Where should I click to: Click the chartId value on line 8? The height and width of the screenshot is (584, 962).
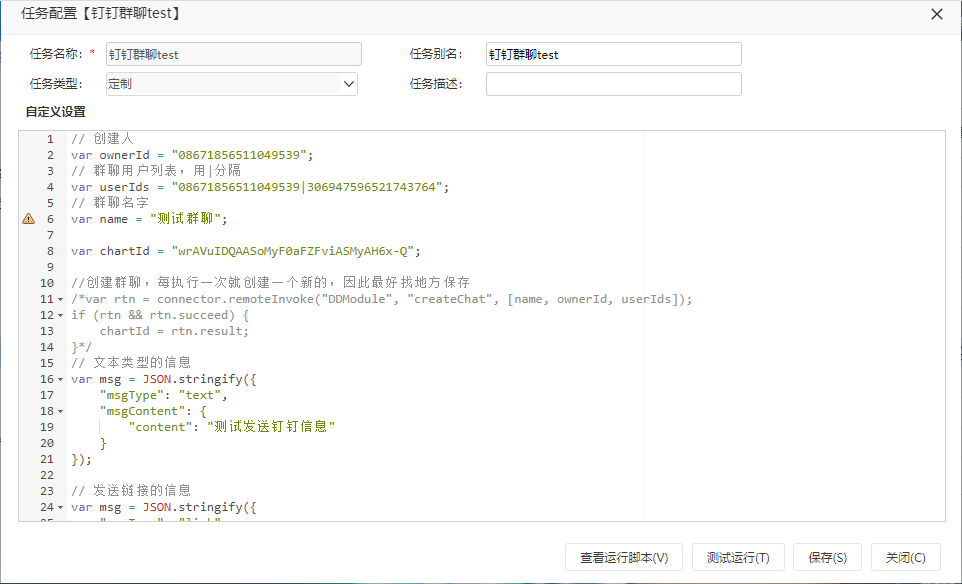pyautogui.click(x=293, y=251)
